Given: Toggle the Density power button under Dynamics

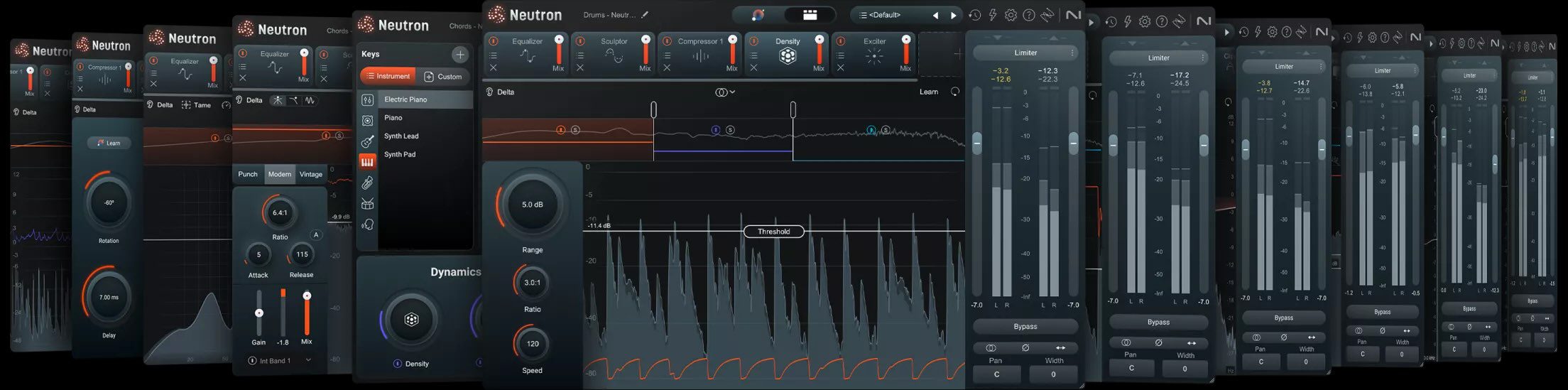Looking at the screenshot, I should point(398,364).
